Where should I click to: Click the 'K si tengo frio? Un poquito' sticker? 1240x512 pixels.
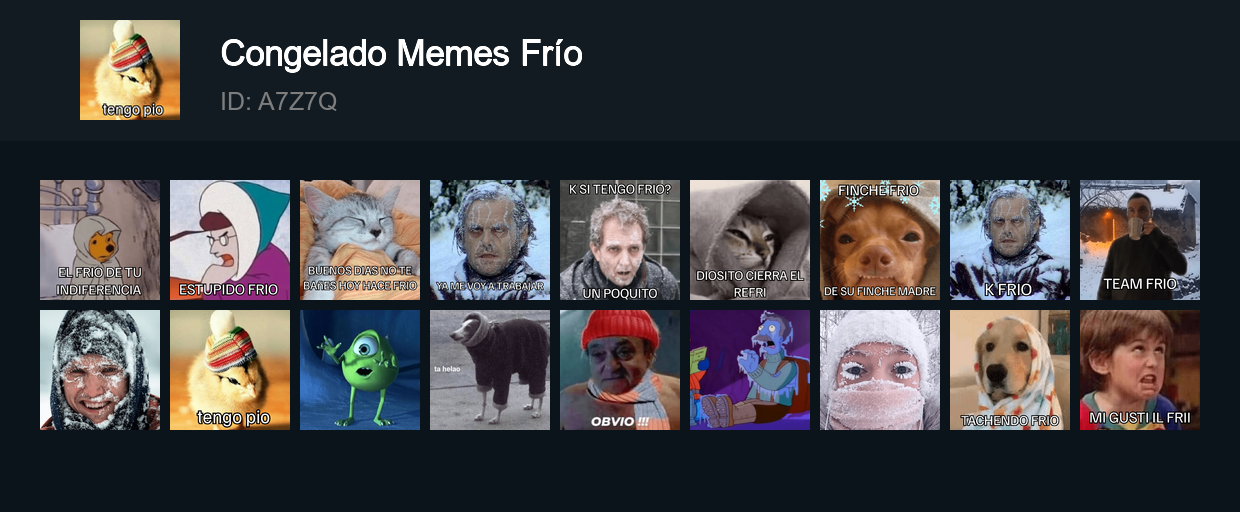click(620, 240)
